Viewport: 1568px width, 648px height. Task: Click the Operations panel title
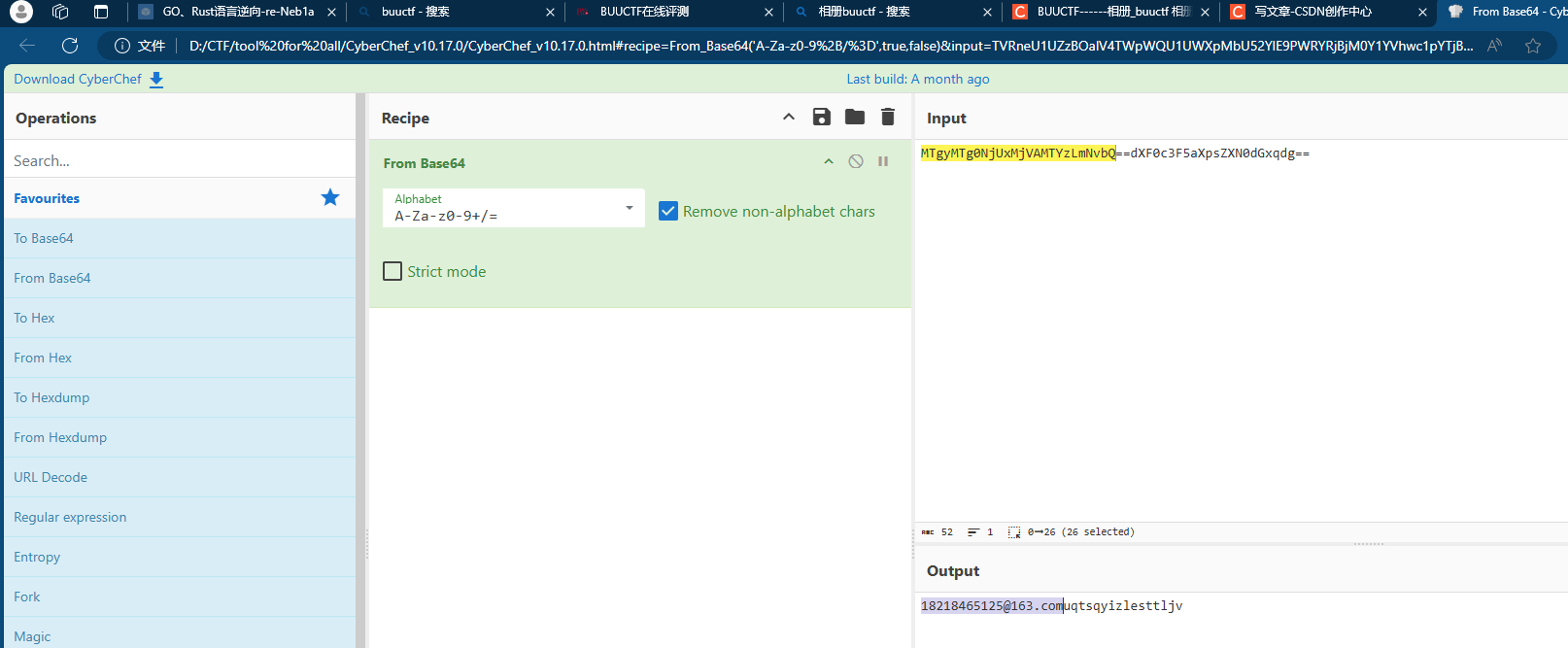point(56,118)
